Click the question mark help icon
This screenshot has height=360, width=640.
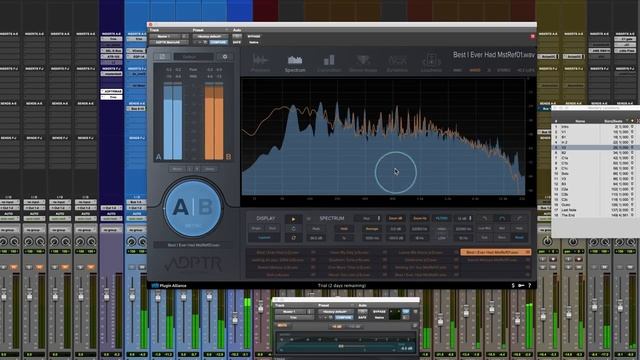(530, 285)
